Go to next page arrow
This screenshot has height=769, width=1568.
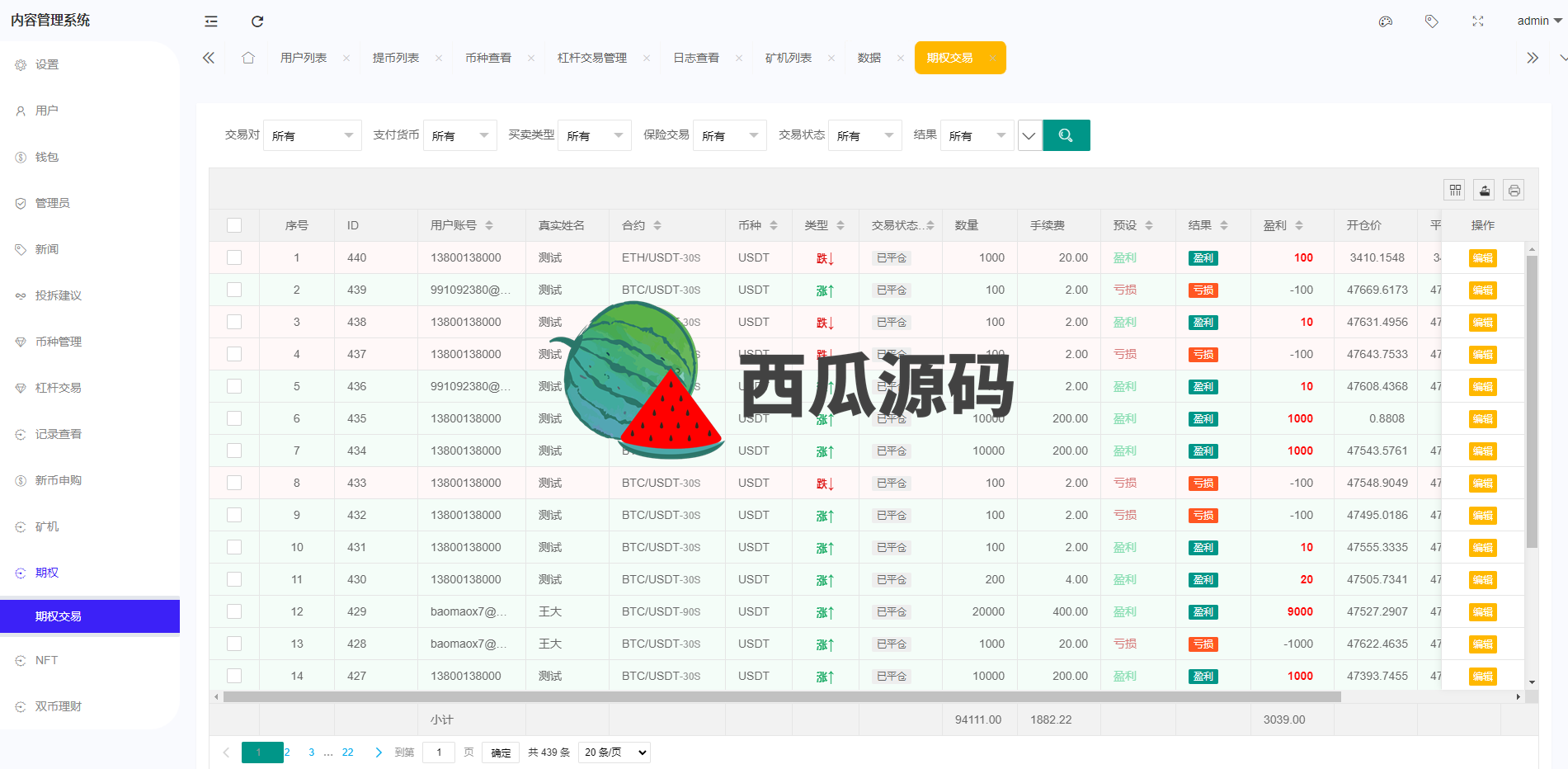[x=379, y=752]
